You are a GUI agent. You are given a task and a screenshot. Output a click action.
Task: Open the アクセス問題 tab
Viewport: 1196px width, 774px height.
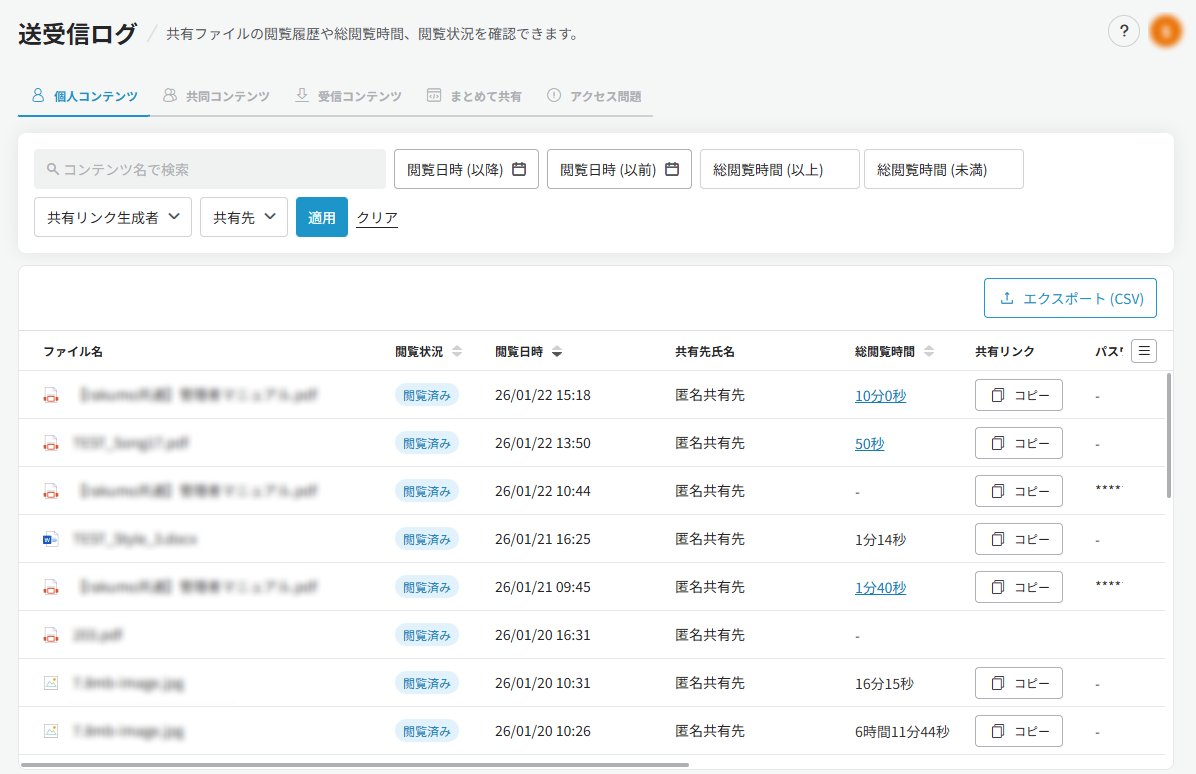coord(594,96)
